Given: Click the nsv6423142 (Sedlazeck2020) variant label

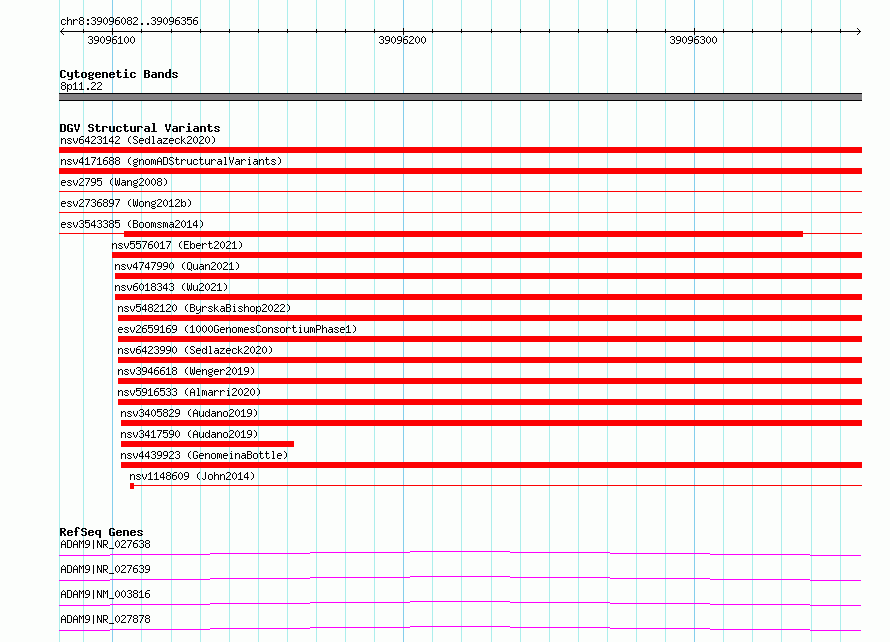Looking at the screenshot, I should (138, 140).
